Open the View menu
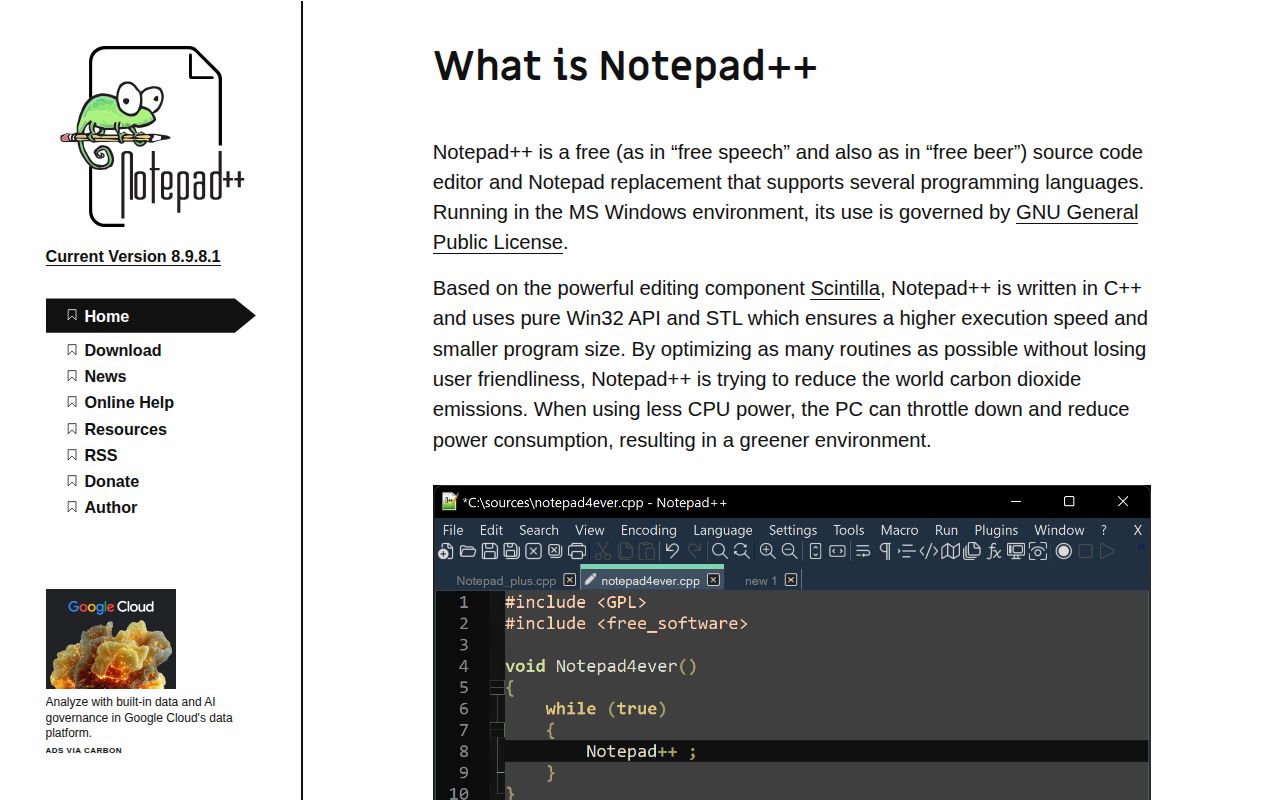Viewport: 1280px width, 800px height. click(x=590, y=530)
